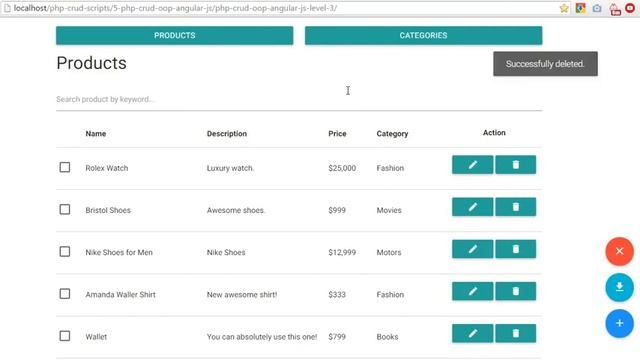Select the Bristol Shoes checkbox
640x360 pixels.
(65, 209)
